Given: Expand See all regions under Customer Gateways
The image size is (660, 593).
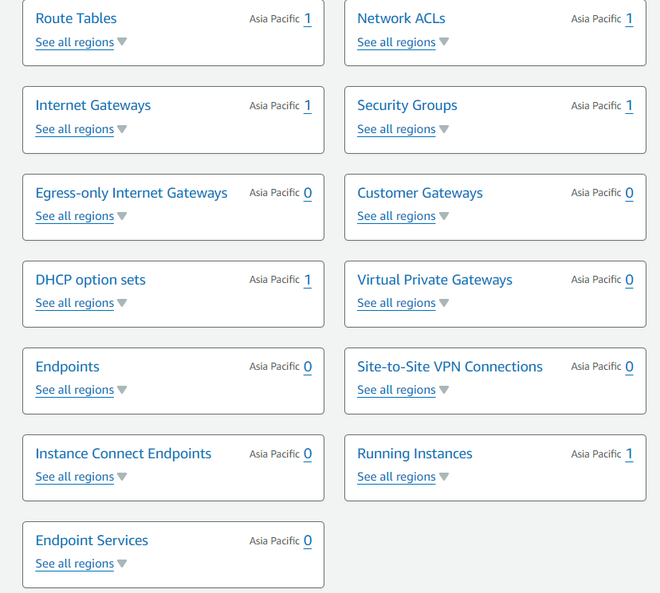Looking at the screenshot, I should click(x=397, y=216).
